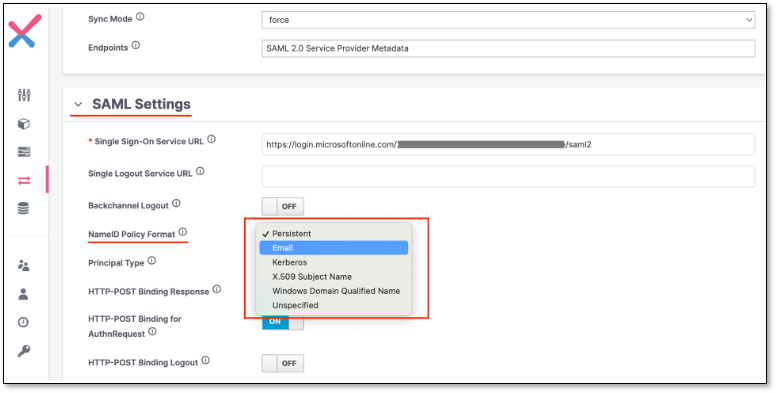Open the single user sidebar icon
Screen dimensions: 776x393
[x=23, y=294]
